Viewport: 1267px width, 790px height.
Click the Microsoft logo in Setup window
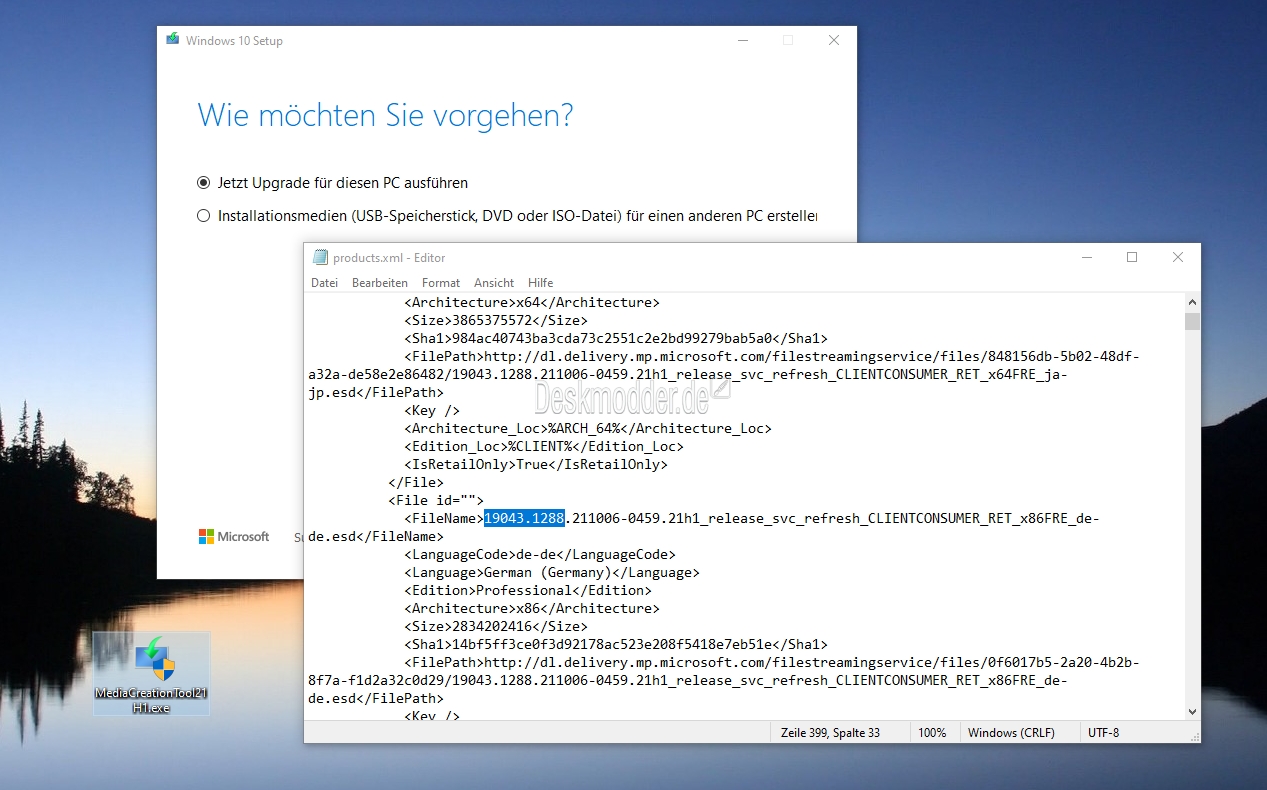(x=234, y=537)
